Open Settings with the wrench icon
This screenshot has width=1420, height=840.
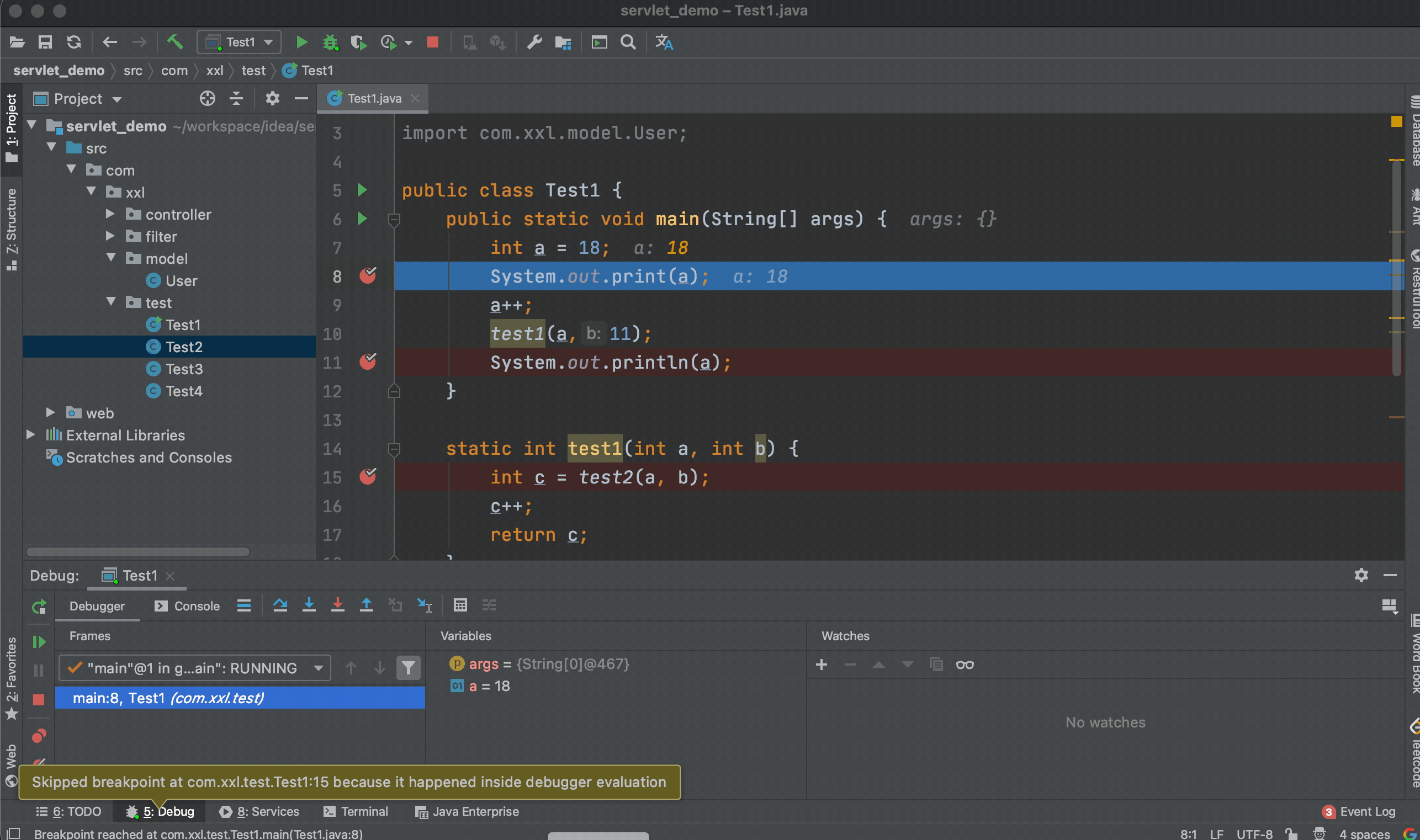pos(534,42)
